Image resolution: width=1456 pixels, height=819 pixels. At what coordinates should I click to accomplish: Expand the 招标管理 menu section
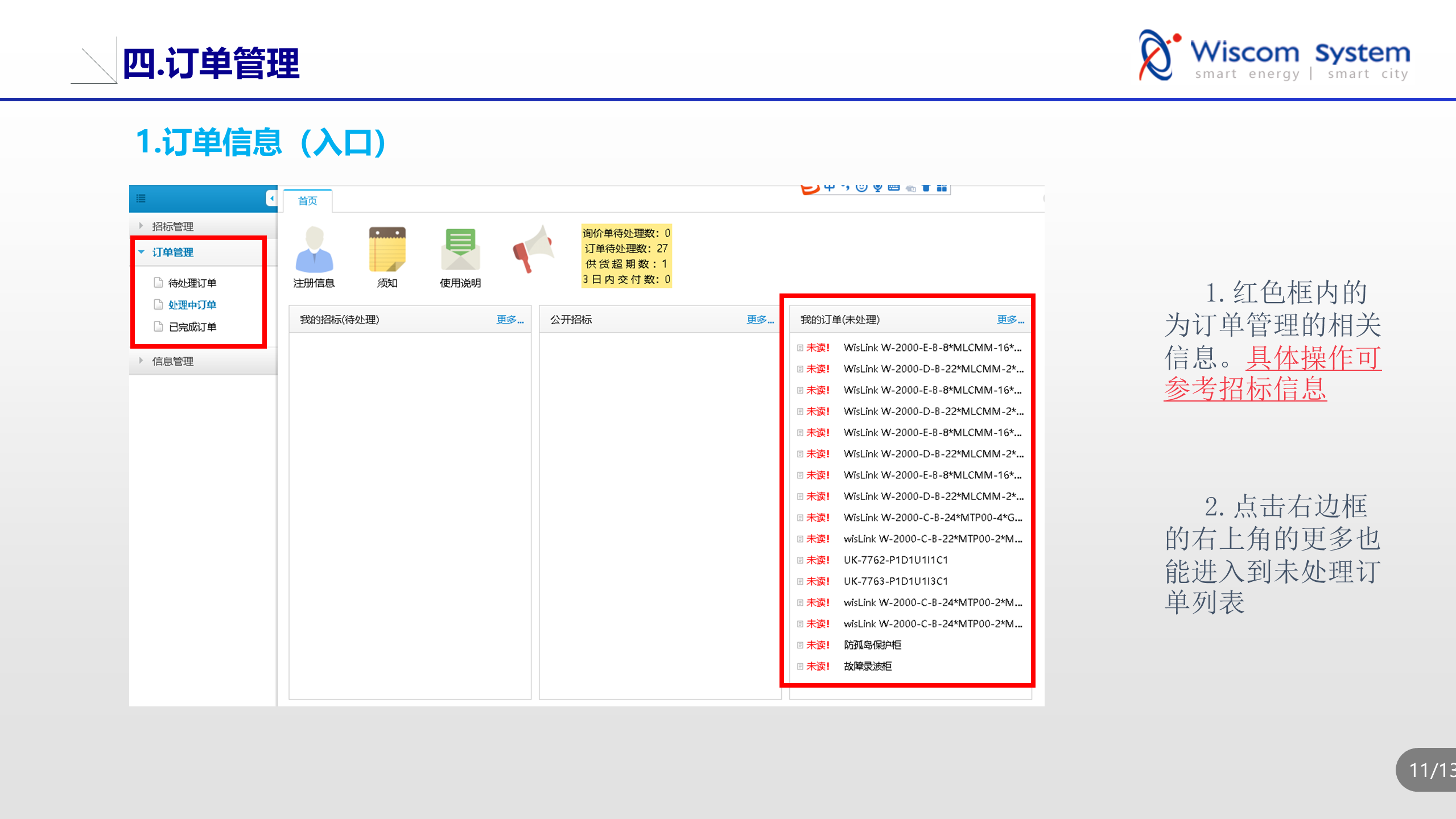coord(172,226)
